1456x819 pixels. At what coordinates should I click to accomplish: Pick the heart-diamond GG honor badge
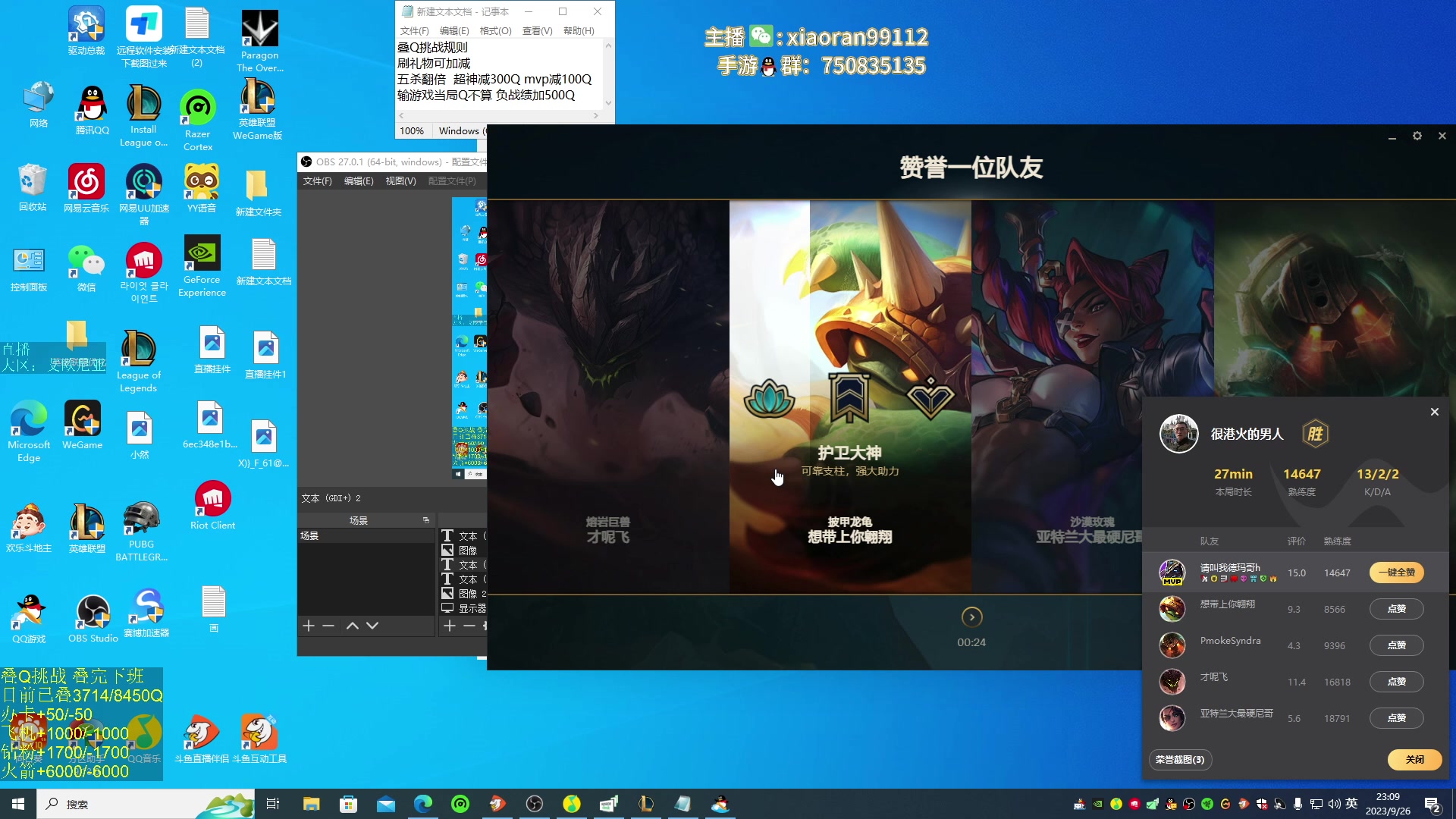(x=930, y=397)
